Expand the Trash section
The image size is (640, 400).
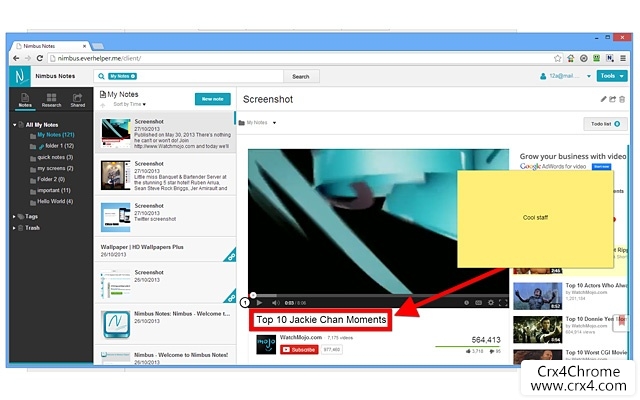[14, 228]
